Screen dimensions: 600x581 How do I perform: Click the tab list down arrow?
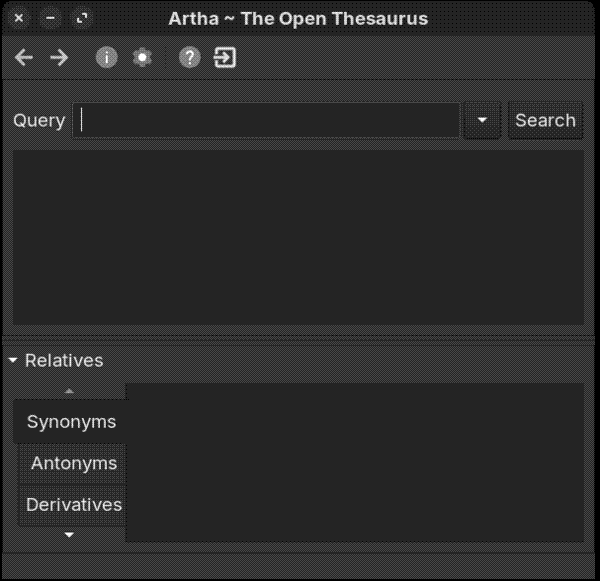(69, 535)
